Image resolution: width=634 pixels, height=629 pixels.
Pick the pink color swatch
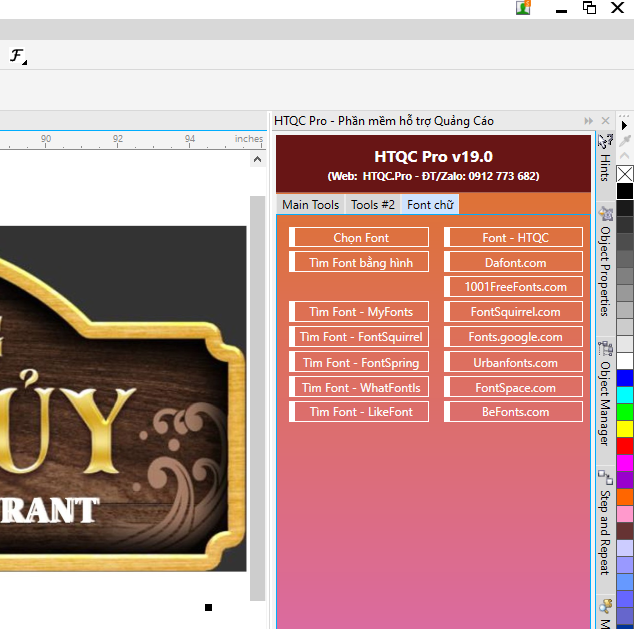point(625,514)
